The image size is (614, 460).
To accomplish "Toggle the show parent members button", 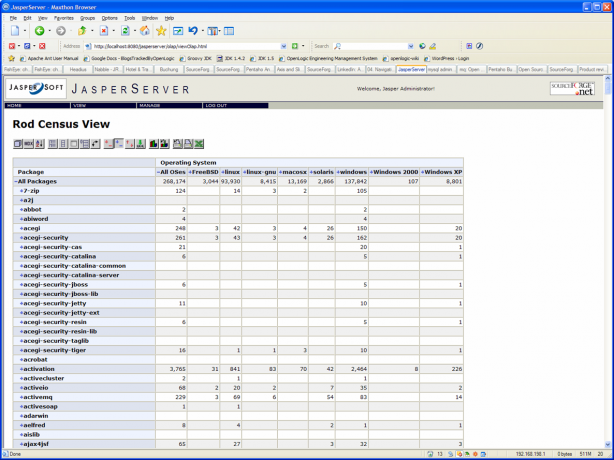I will click(52, 144).
